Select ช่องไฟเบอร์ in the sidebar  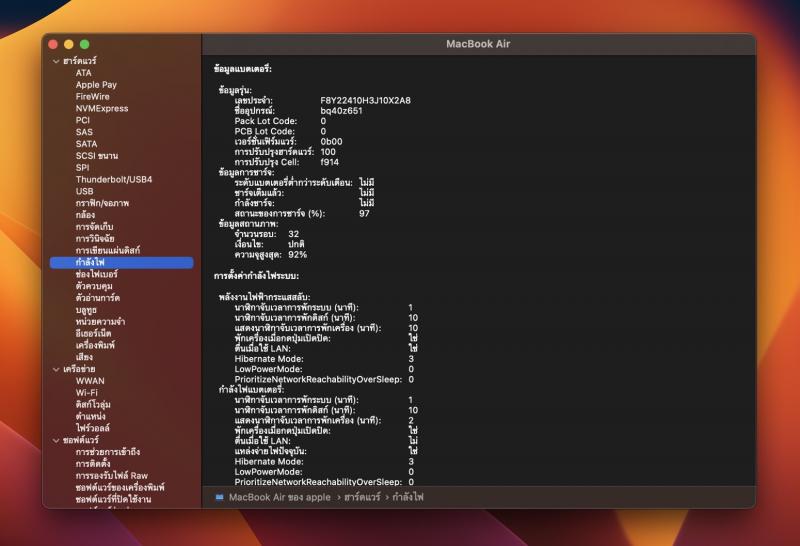pyautogui.click(x=96, y=274)
